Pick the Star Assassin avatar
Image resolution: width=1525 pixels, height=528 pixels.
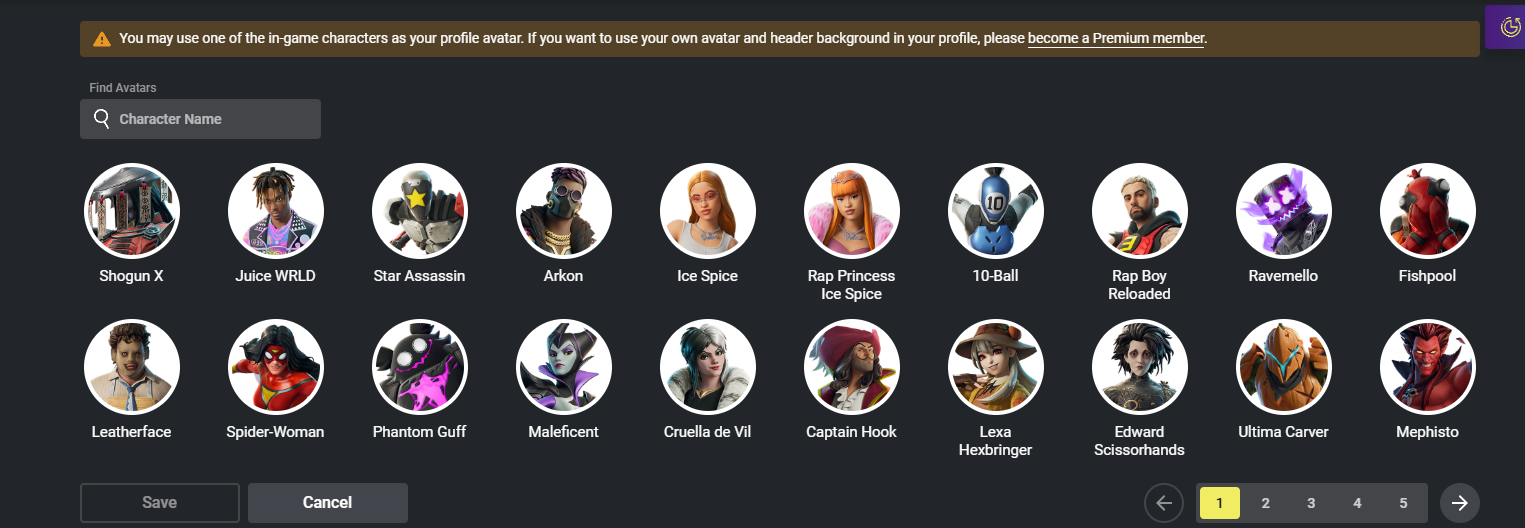coord(420,211)
